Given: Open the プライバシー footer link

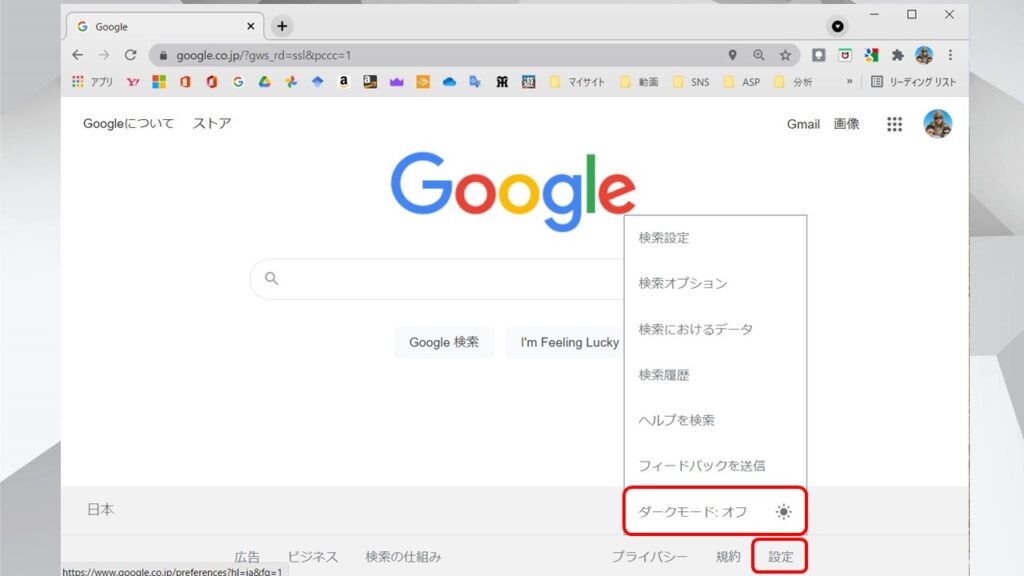Looking at the screenshot, I should pos(649,557).
